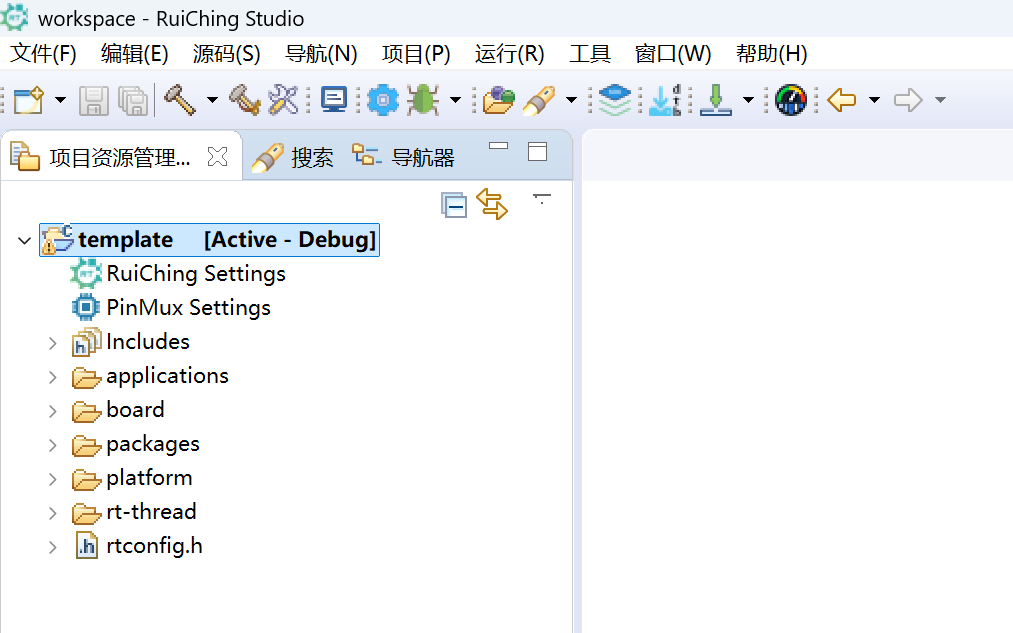
Task: Open the 运行(R) menu
Action: (509, 54)
